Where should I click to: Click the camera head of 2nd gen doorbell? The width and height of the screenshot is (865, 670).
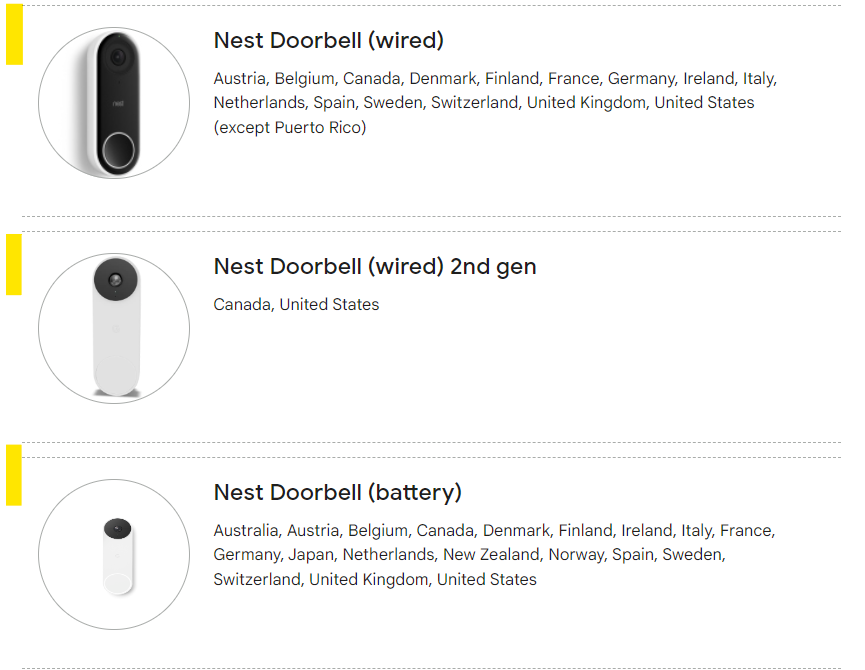[115, 280]
